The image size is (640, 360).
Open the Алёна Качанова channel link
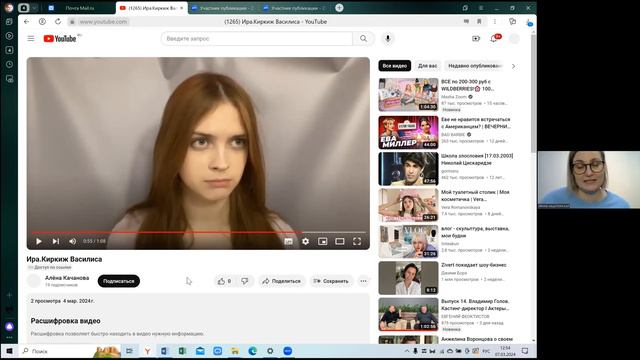tap(67, 278)
